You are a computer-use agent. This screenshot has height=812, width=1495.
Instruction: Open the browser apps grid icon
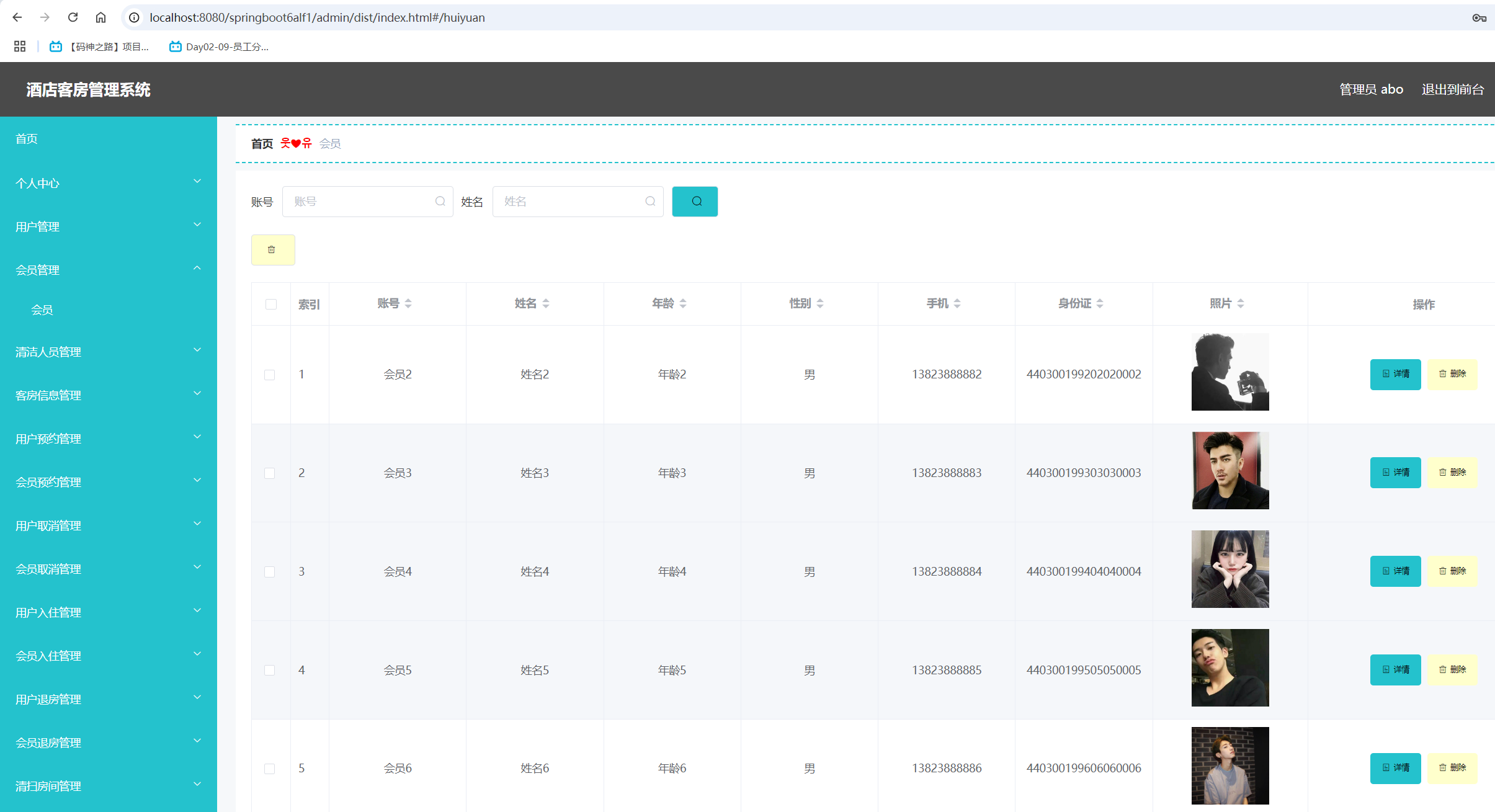[20, 47]
